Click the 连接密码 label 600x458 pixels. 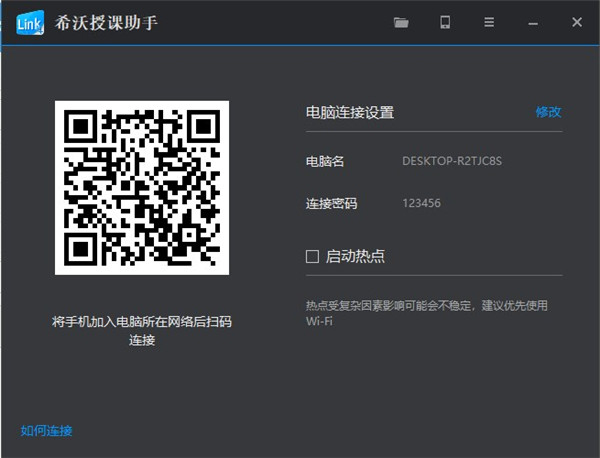331,203
